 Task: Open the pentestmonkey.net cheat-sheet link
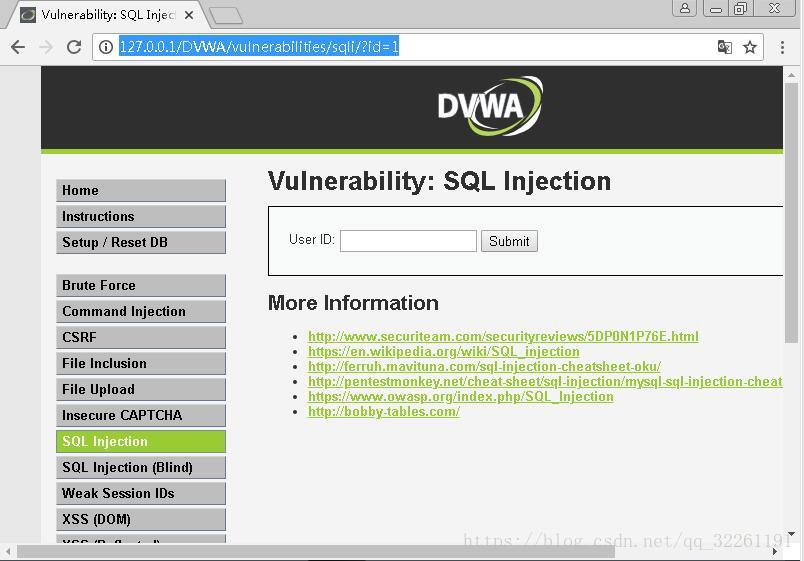pyautogui.click(x=545, y=382)
